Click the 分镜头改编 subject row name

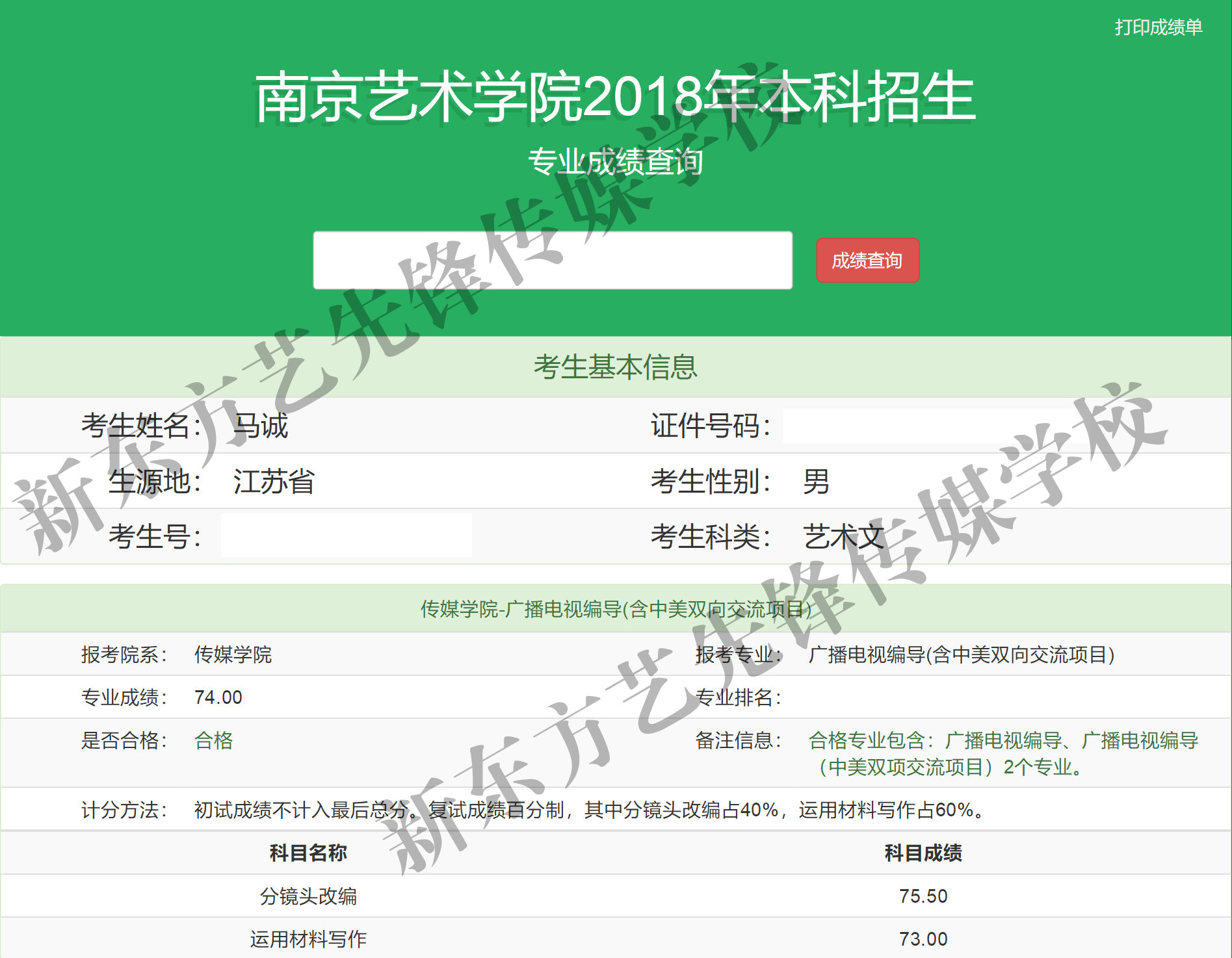click(308, 896)
